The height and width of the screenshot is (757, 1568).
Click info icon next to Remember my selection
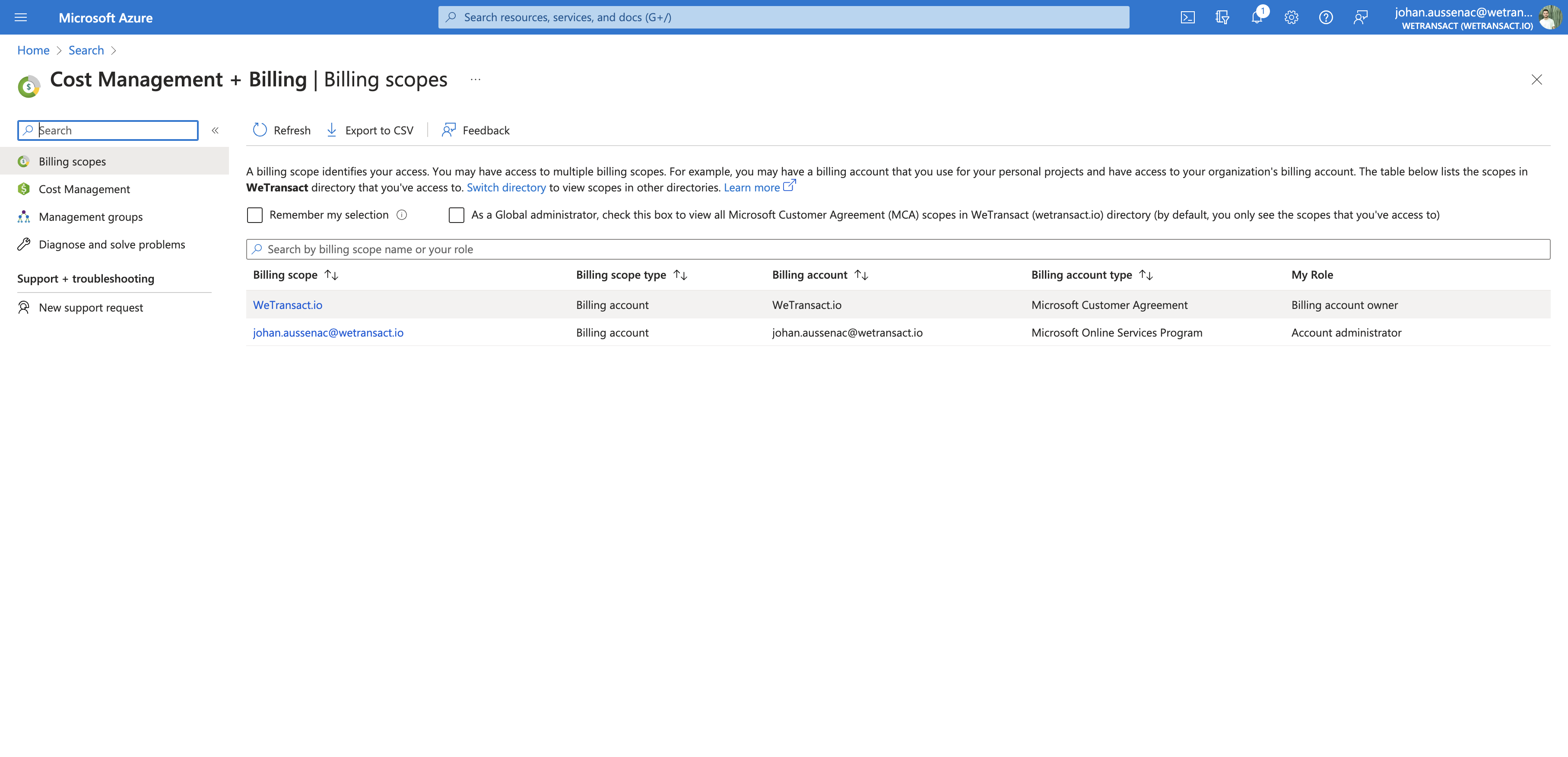click(402, 215)
